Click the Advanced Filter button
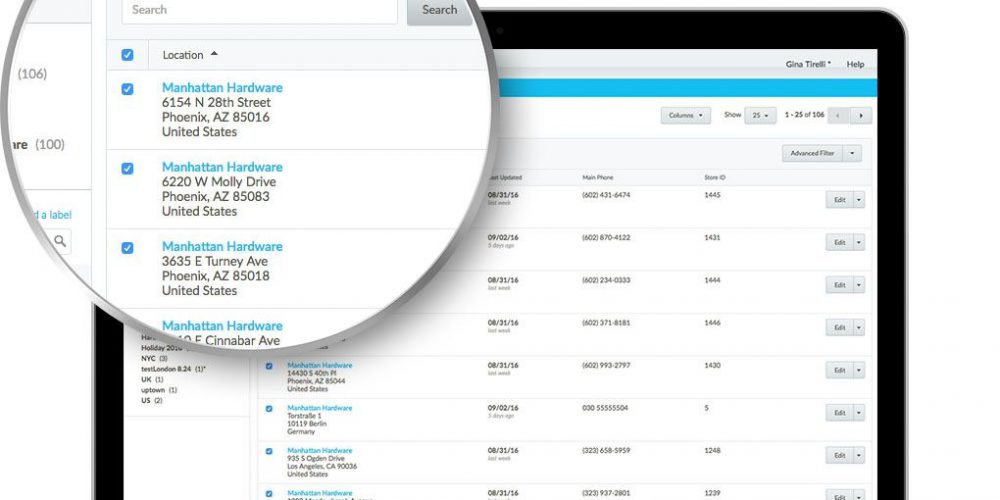Image resolution: width=1000 pixels, height=500 pixels. click(x=811, y=154)
